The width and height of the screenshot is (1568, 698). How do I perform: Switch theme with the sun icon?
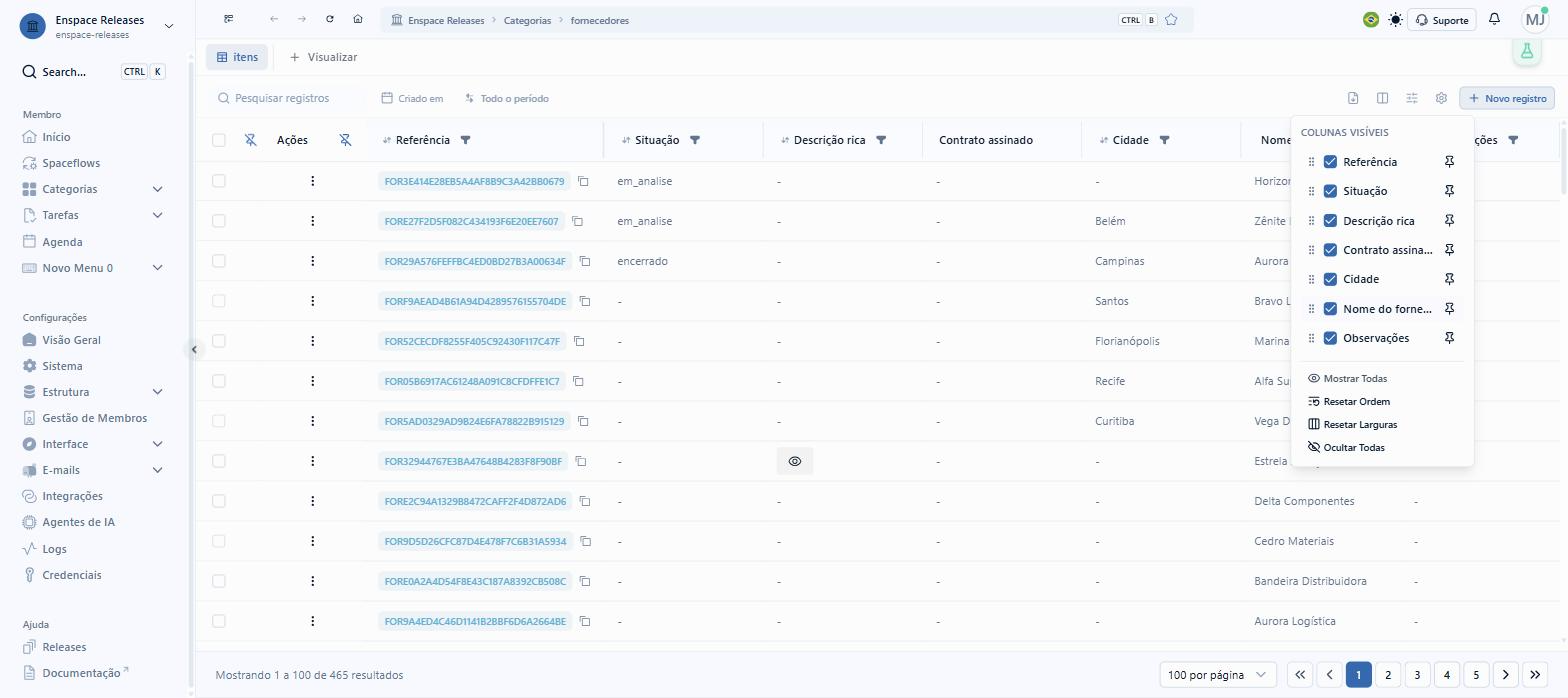(x=1395, y=20)
